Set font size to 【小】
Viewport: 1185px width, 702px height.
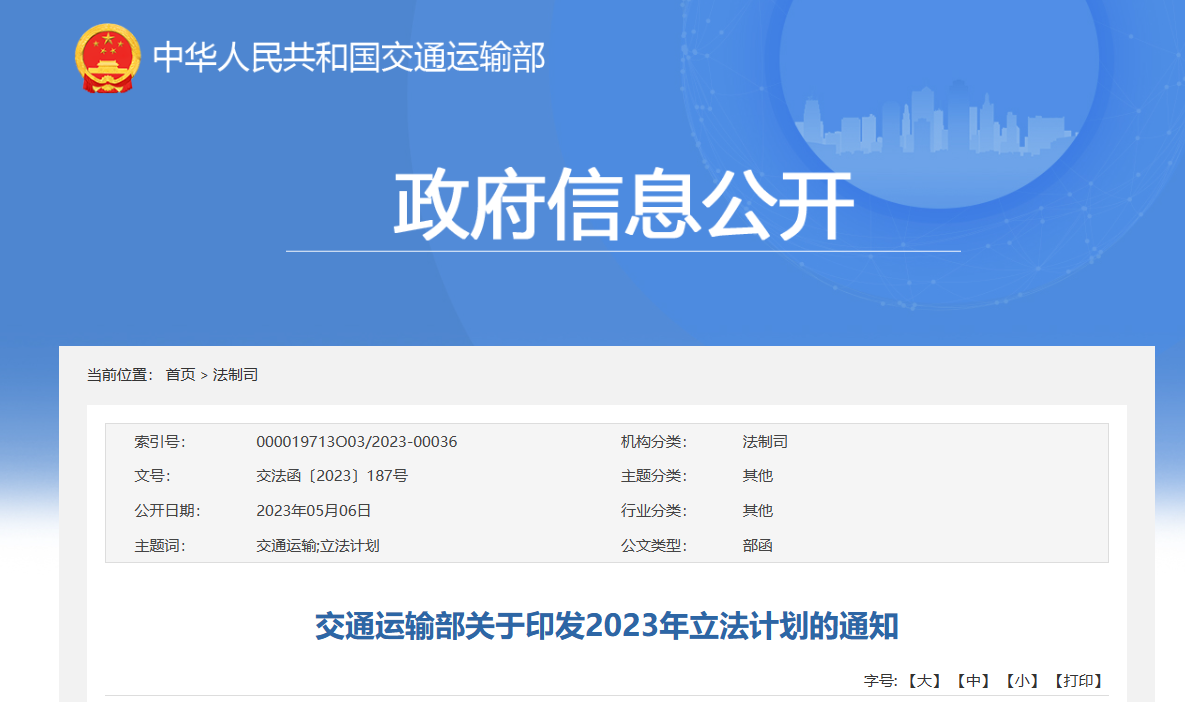(x=1022, y=681)
